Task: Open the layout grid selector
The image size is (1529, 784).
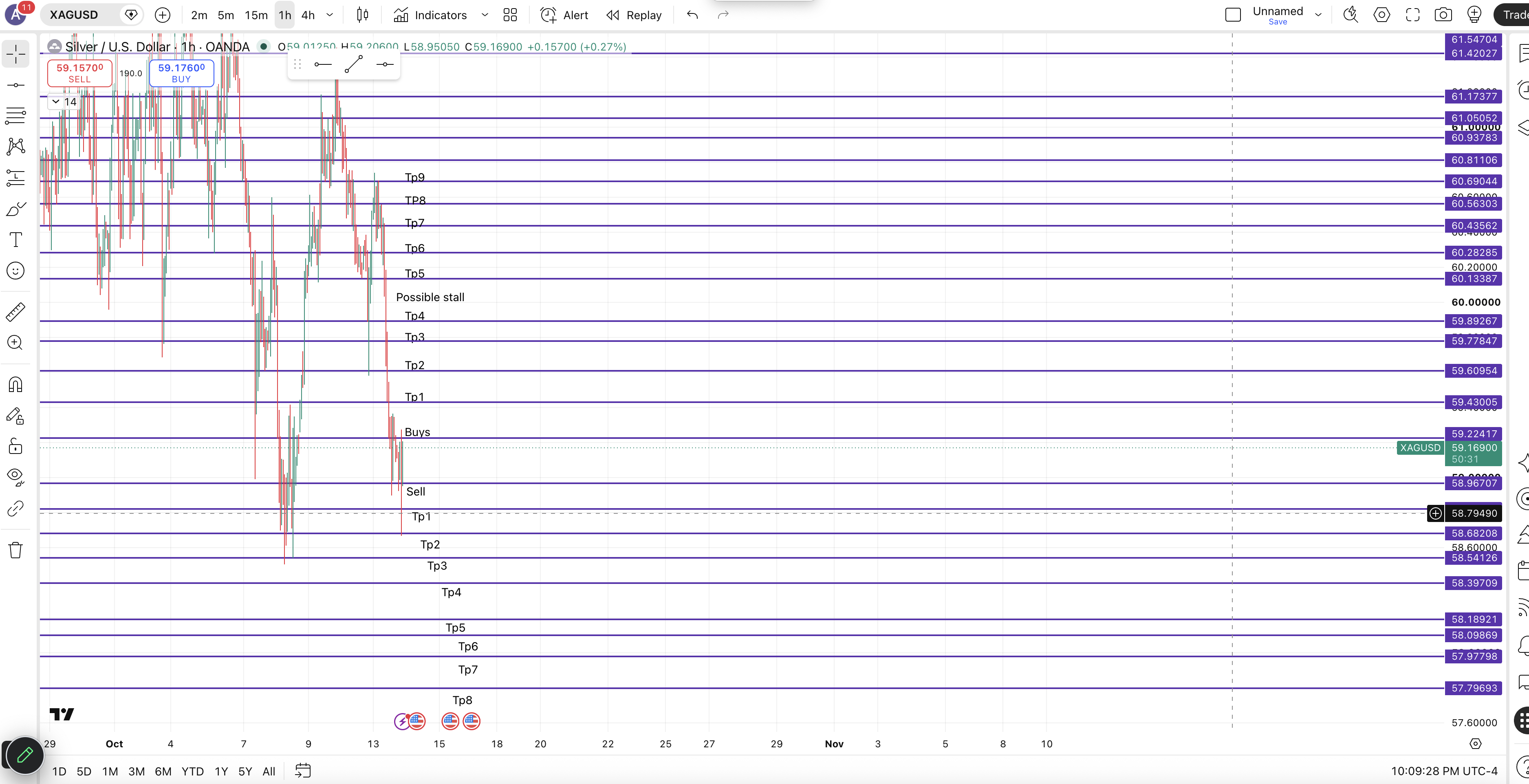Action: [x=510, y=15]
